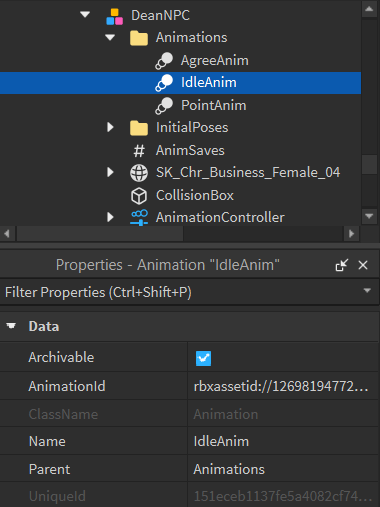380x507 pixels.
Task: Collapse the Animations folder
Action: 110,37
